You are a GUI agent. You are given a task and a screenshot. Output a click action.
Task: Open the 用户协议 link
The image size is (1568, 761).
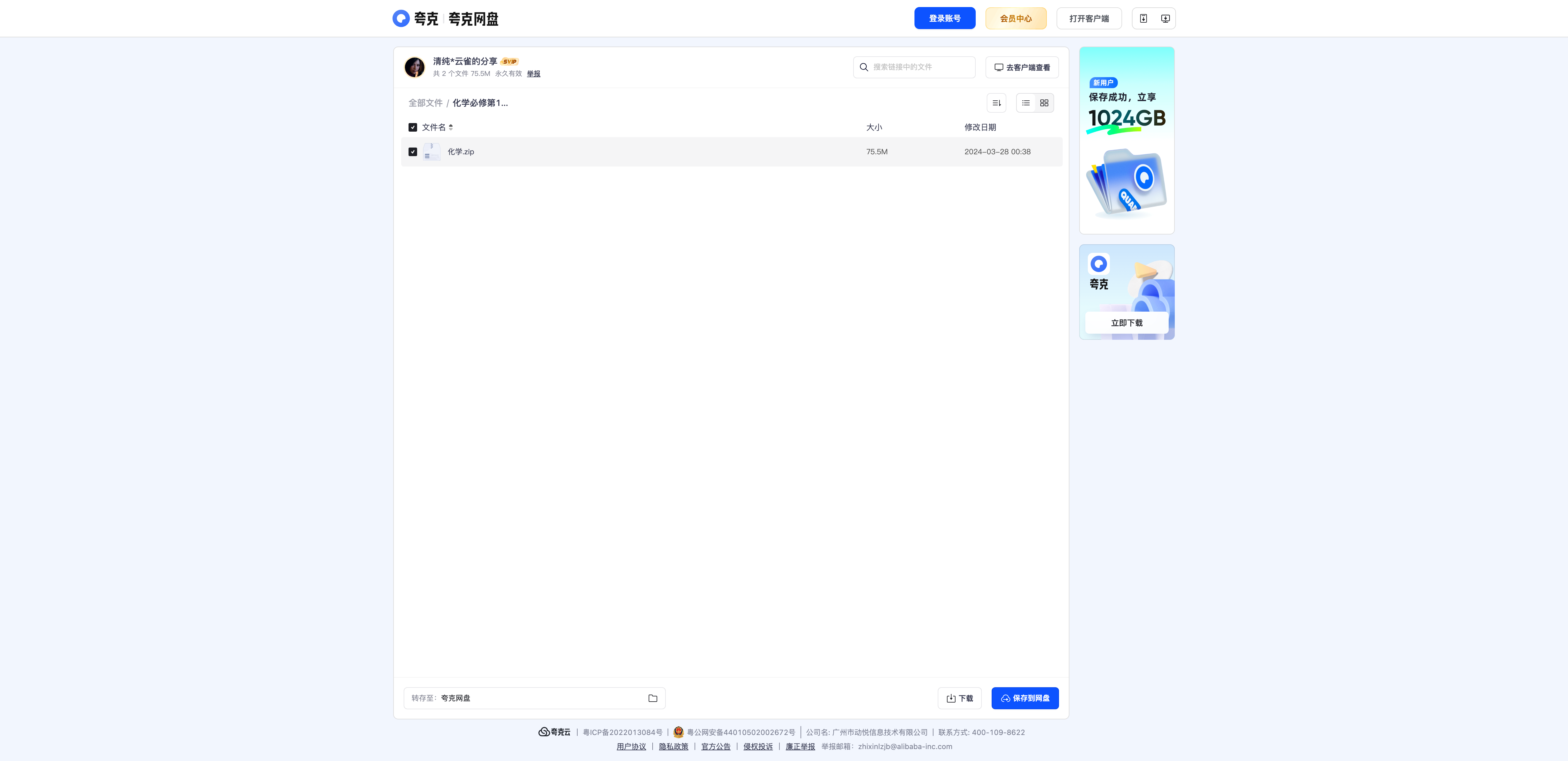631,746
